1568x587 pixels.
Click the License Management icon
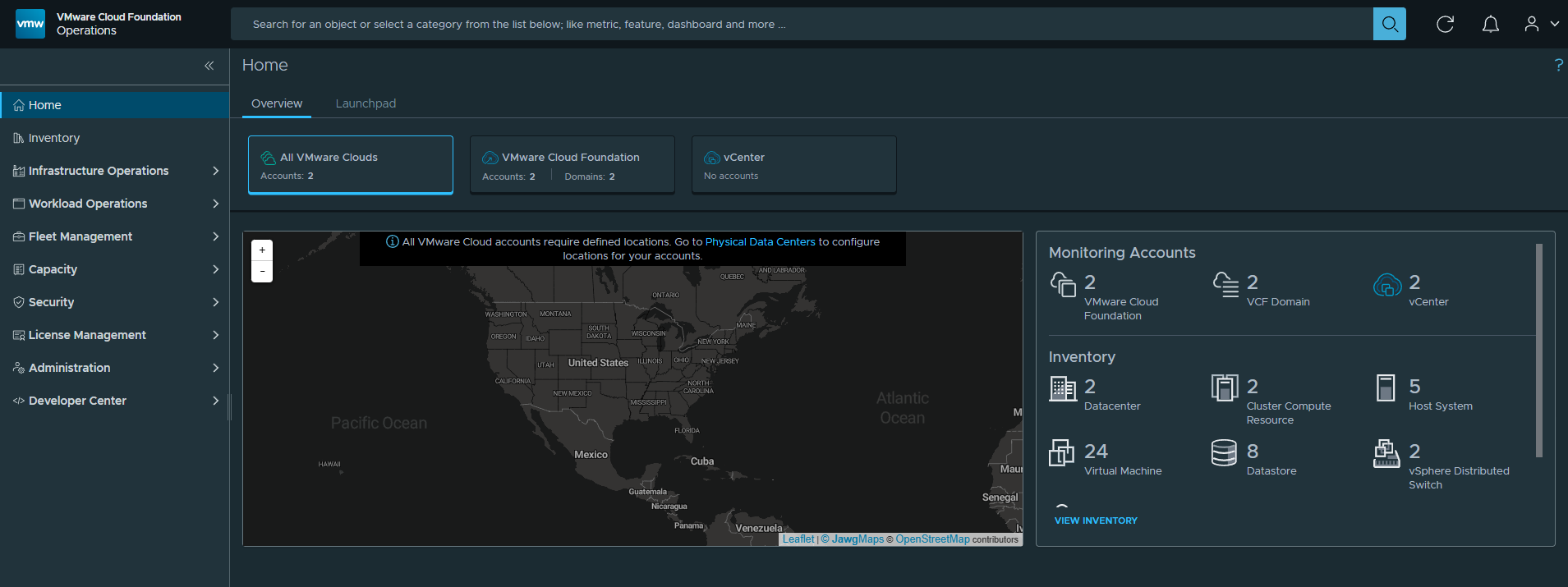19,335
